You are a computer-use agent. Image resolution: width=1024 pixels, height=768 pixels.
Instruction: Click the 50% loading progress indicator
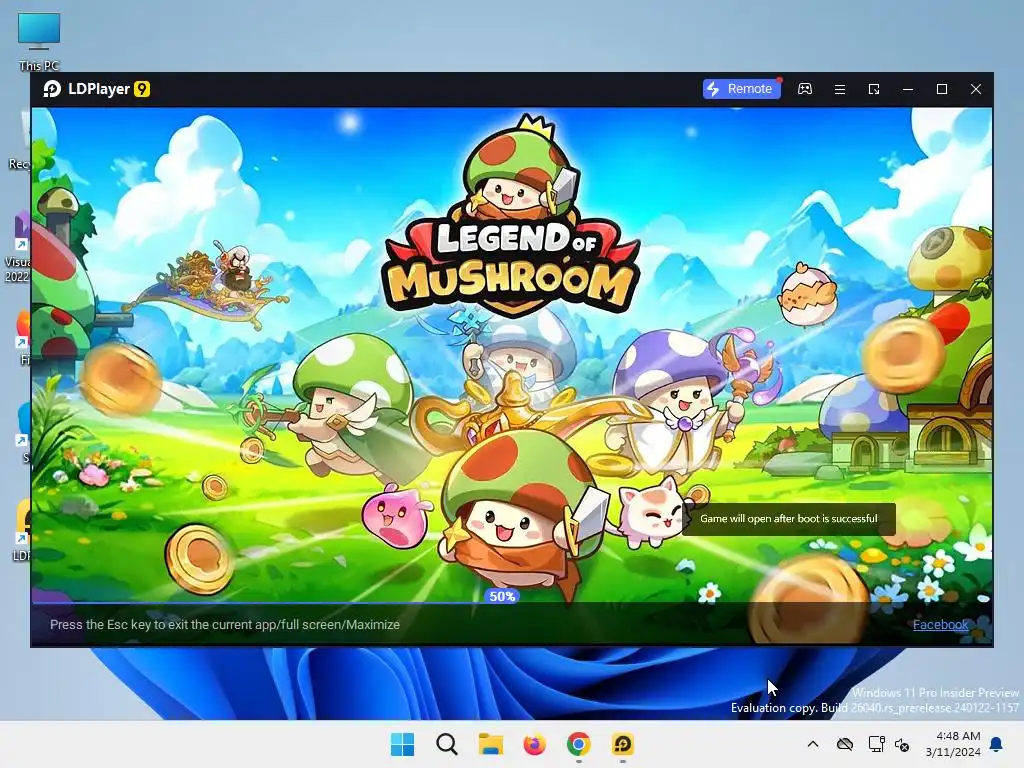502,596
